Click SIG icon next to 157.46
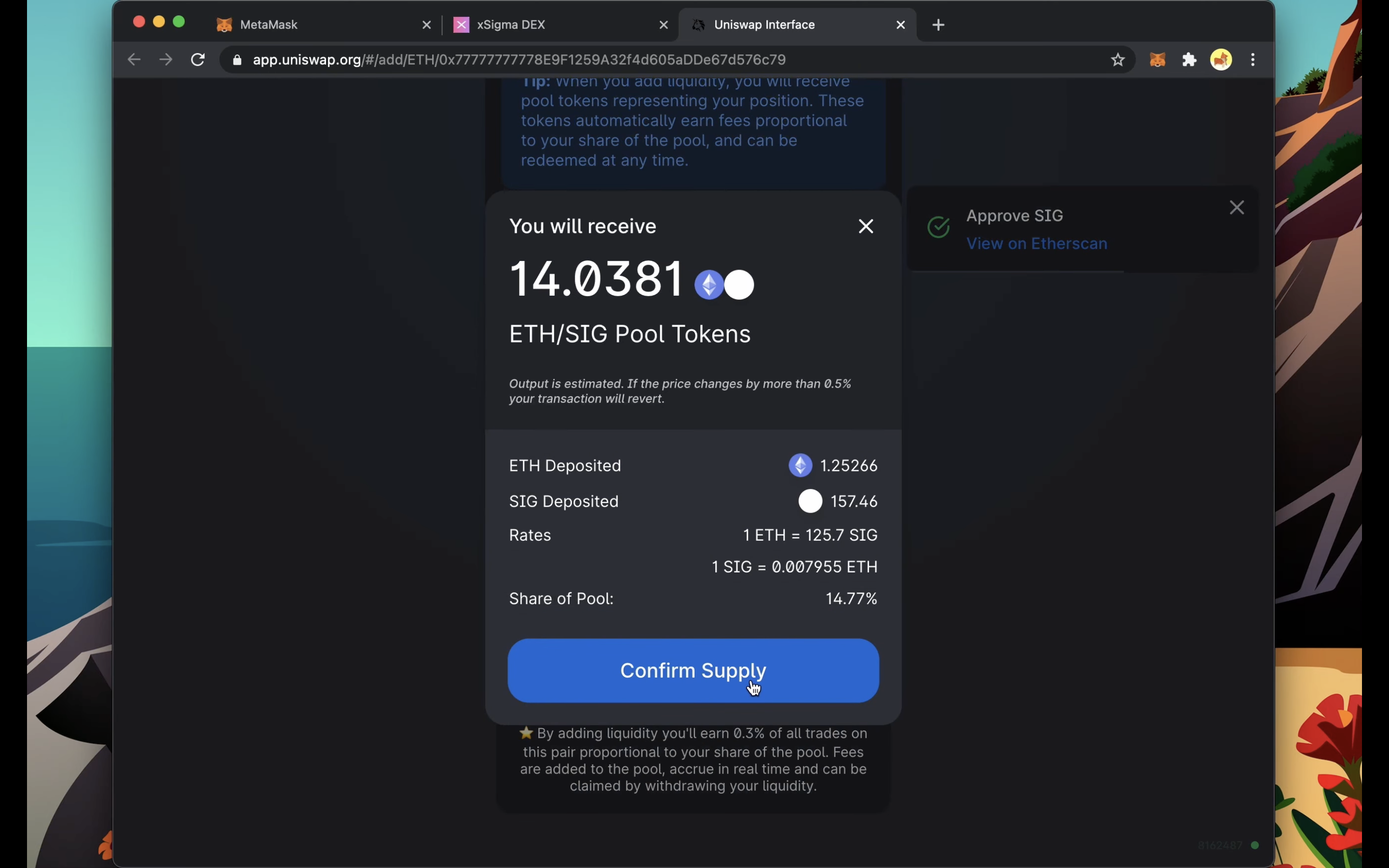This screenshot has height=868, width=1389. point(810,501)
